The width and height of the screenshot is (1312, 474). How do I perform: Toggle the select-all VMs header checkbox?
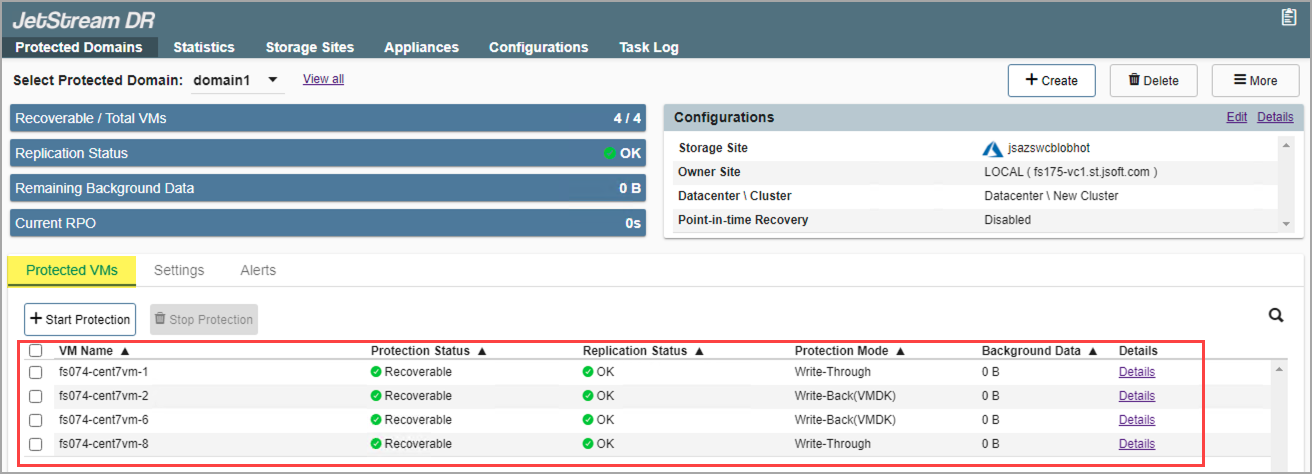pyautogui.click(x=36, y=351)
